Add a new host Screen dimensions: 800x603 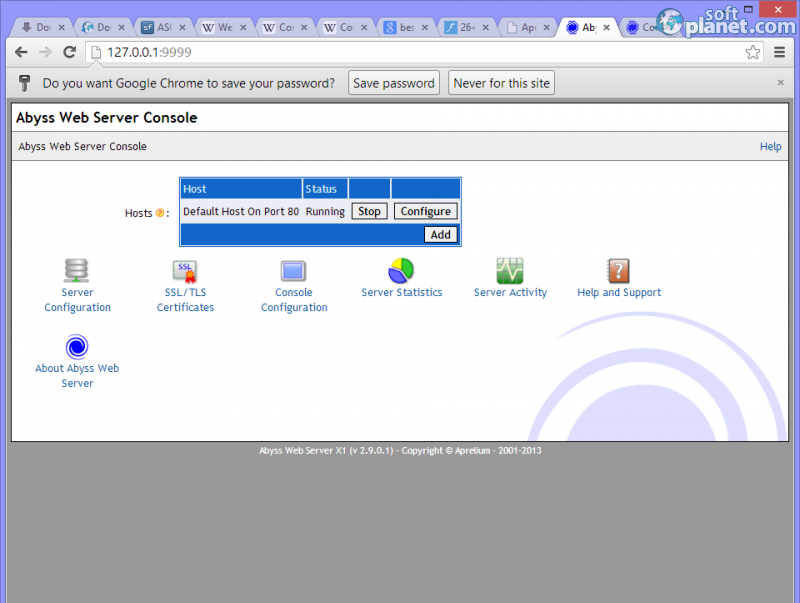(x=440, y=235)
